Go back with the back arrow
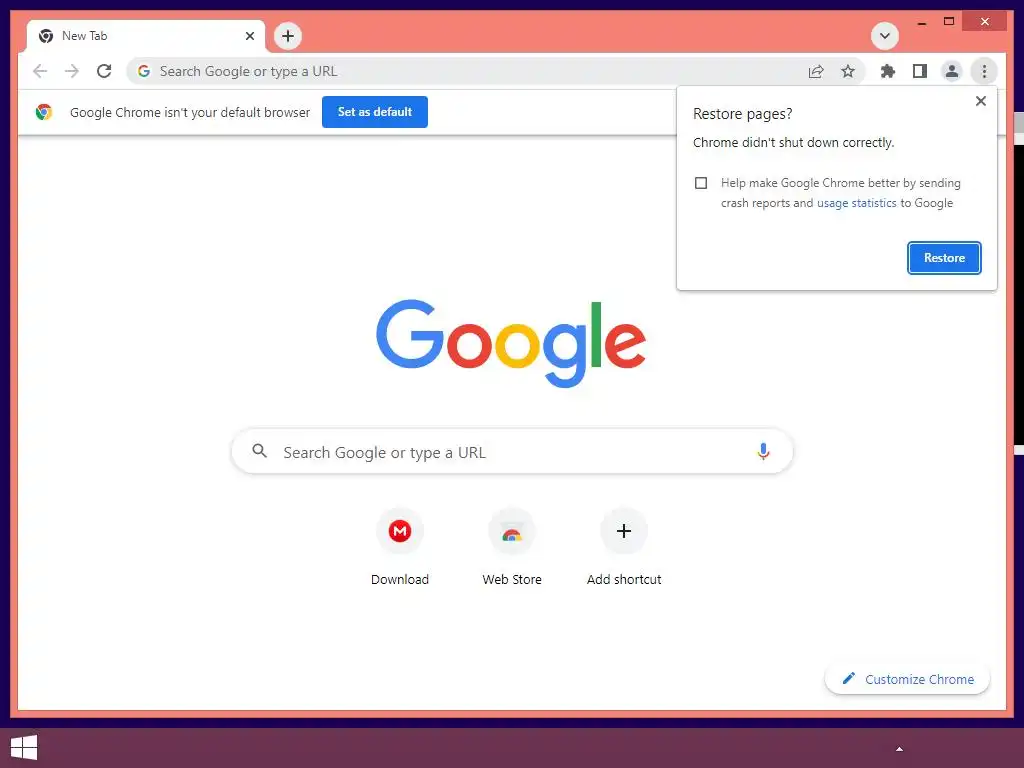1024x768 pixels. (40, 71)
